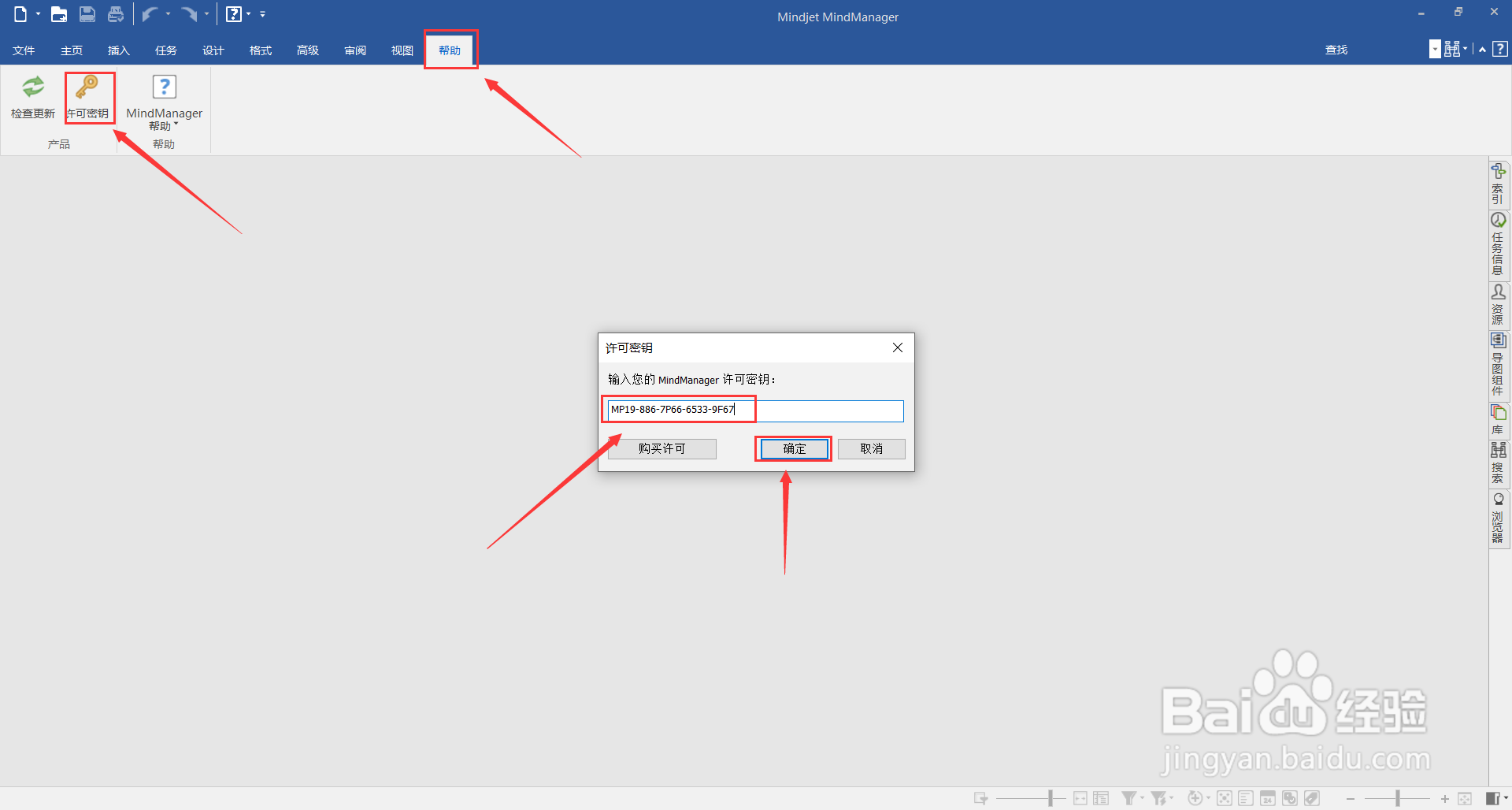Click the New document icon in quick access toolbar
Viewport: 1512px width, 810px height.
(20, 14)
